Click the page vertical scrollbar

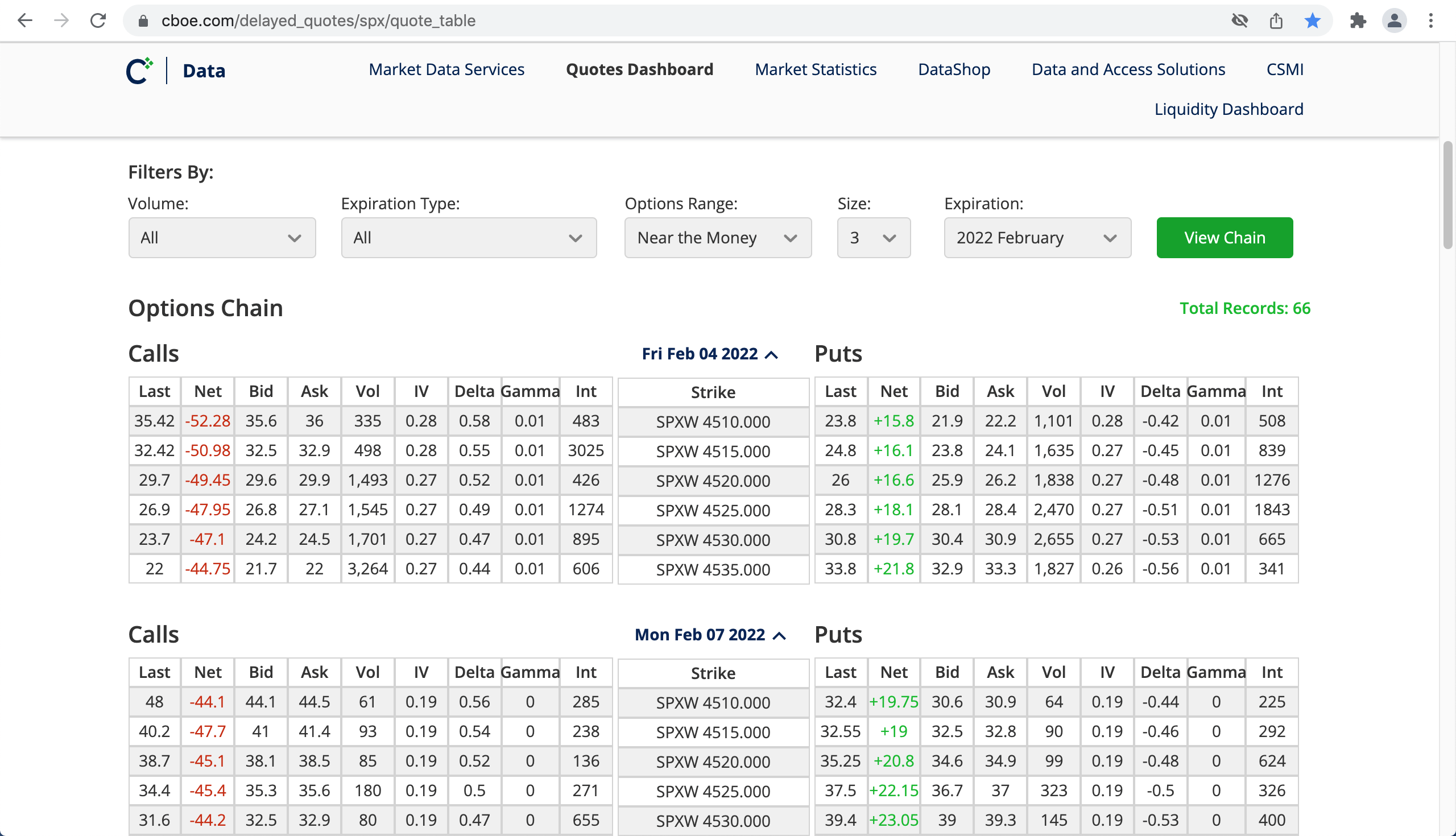(1447, 195)
